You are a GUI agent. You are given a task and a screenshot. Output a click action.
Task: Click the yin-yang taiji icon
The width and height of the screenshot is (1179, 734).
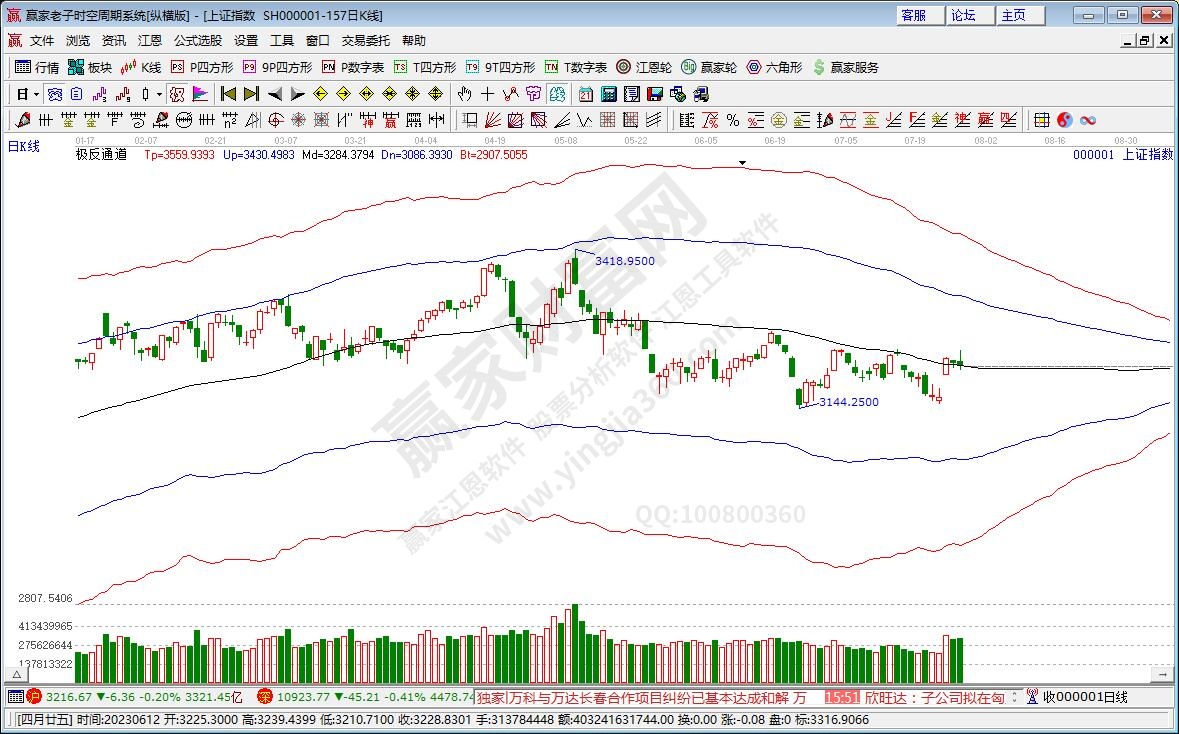1064,120
